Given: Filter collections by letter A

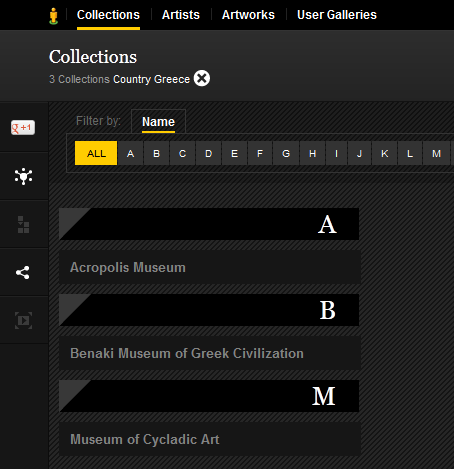Looking at the screenshot, I should tap(131, 153).
